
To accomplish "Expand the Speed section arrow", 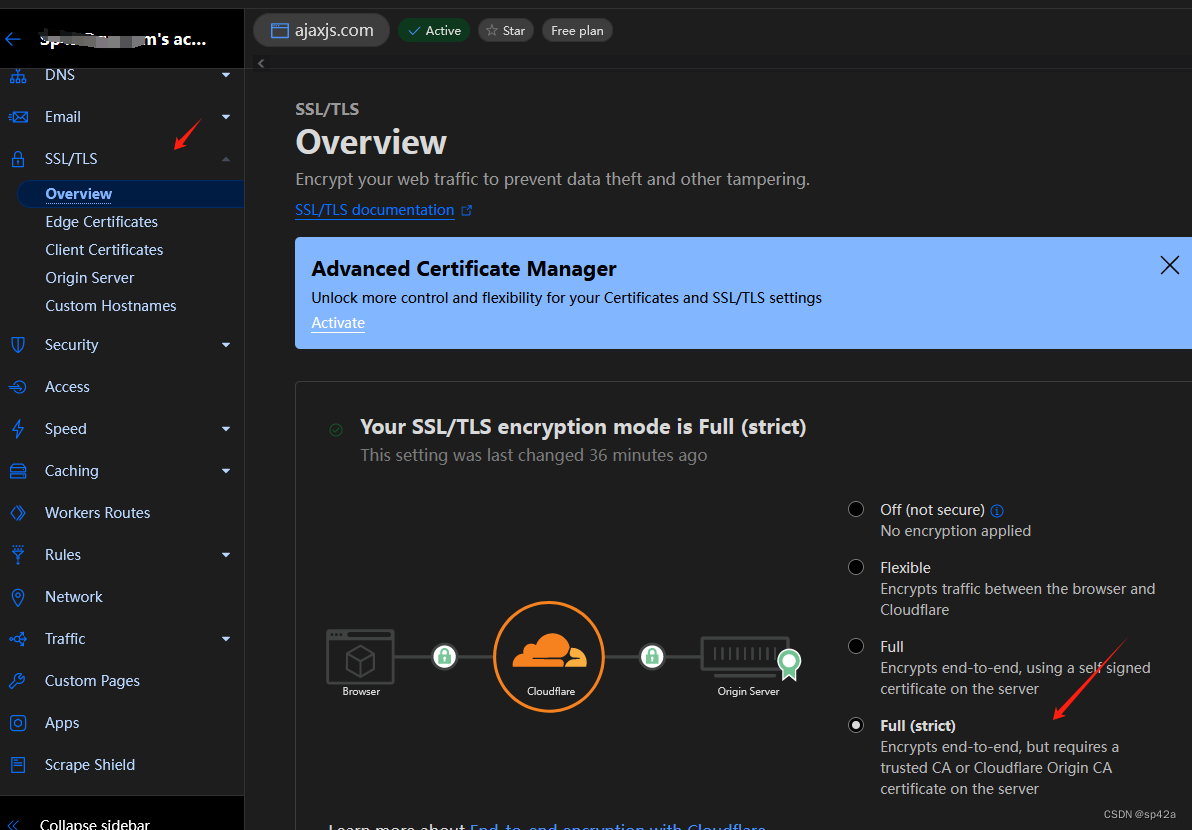I will click(x=226, y=429).
